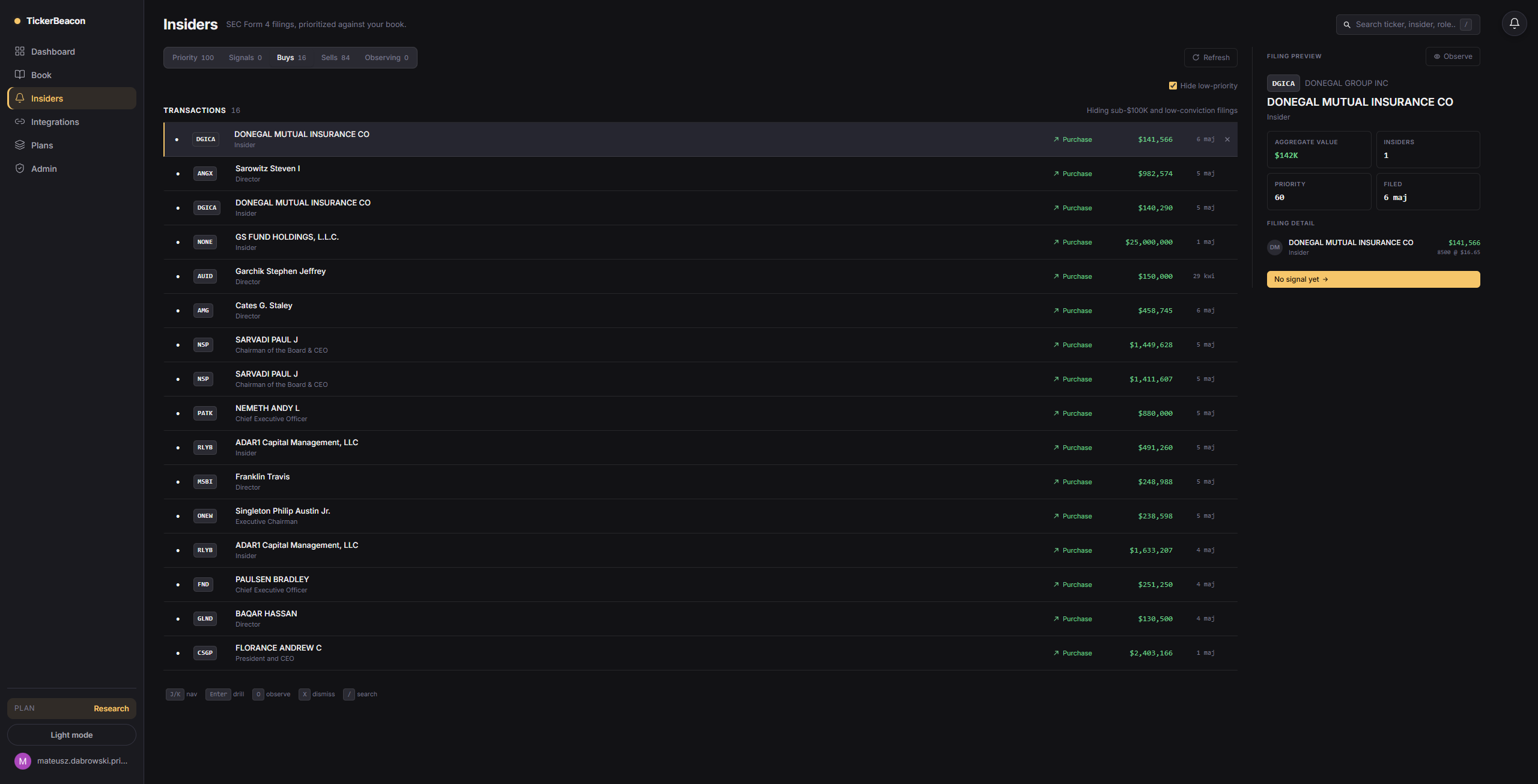Click the Enter drill shortcut hint
Screen dimensions: 1538x784
(225, 694)
